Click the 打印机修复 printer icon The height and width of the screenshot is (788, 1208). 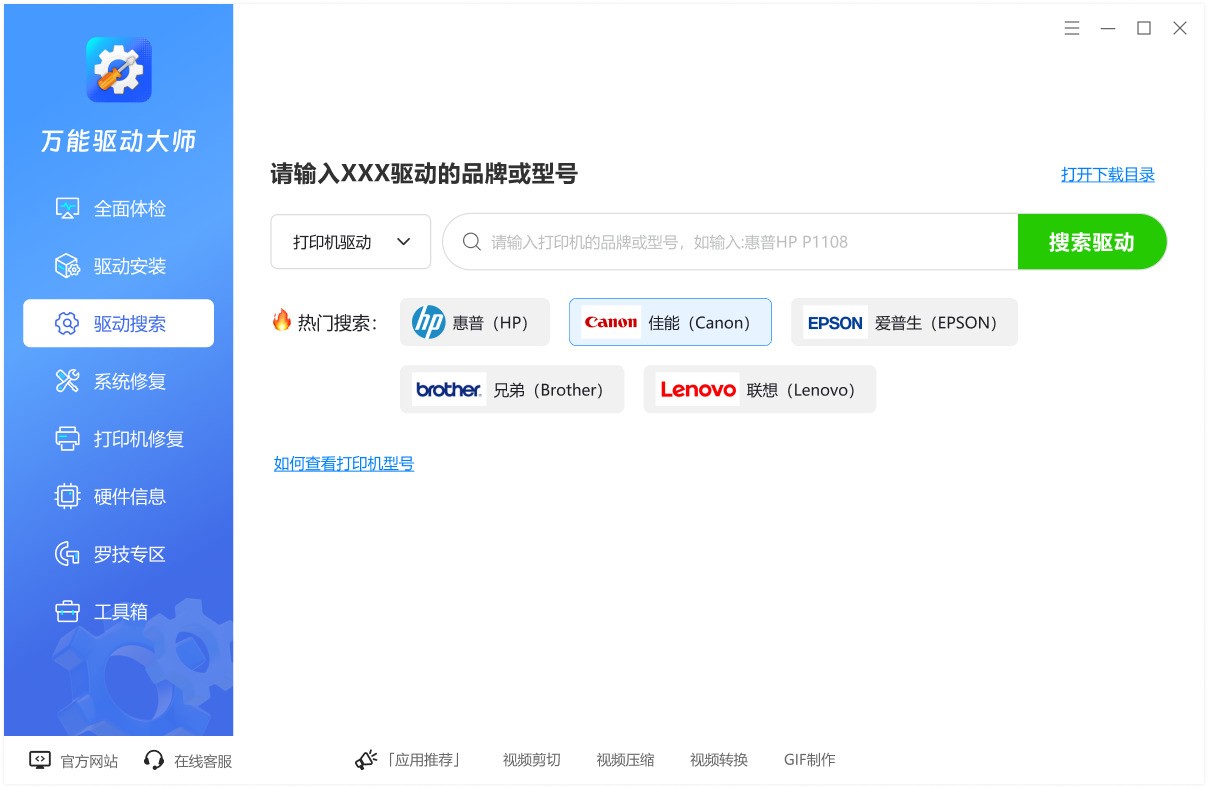pyautogui.click(x=67, y=439)
